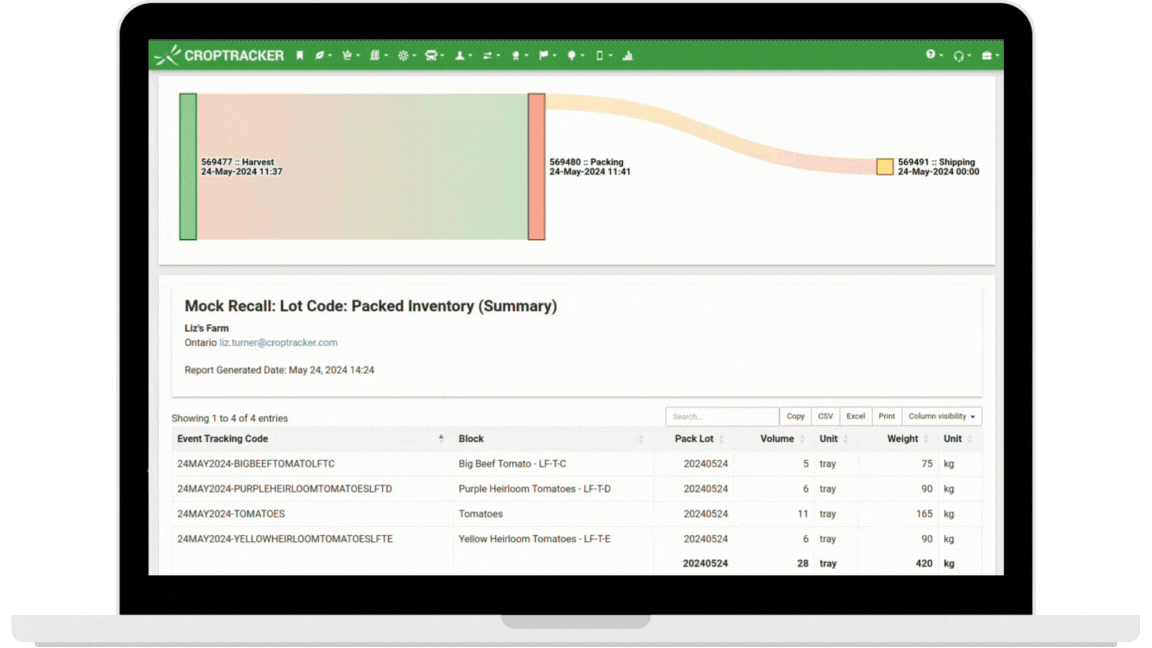The width and height of the screenshot is (1152, 648).
Task: Sort by Event Tracking Code arrow
Action: 441,438
